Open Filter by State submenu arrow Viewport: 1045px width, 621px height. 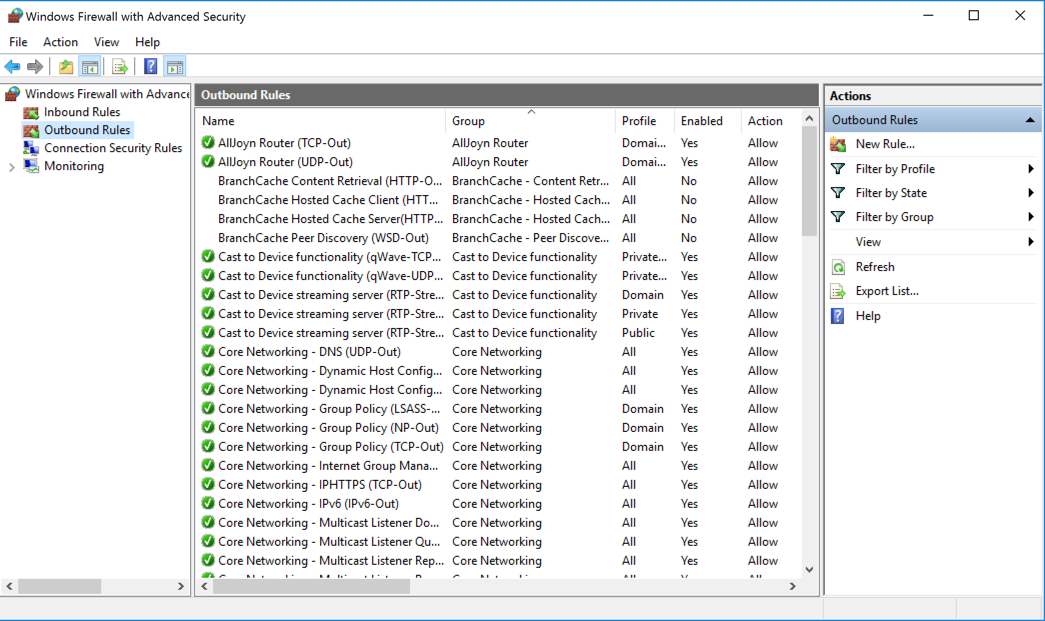(x=1030, y=193)
